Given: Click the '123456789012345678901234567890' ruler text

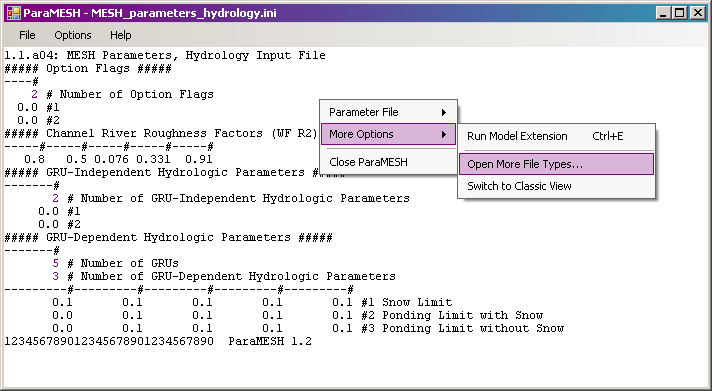Looking at the screenshot, I should pos(109,341).
